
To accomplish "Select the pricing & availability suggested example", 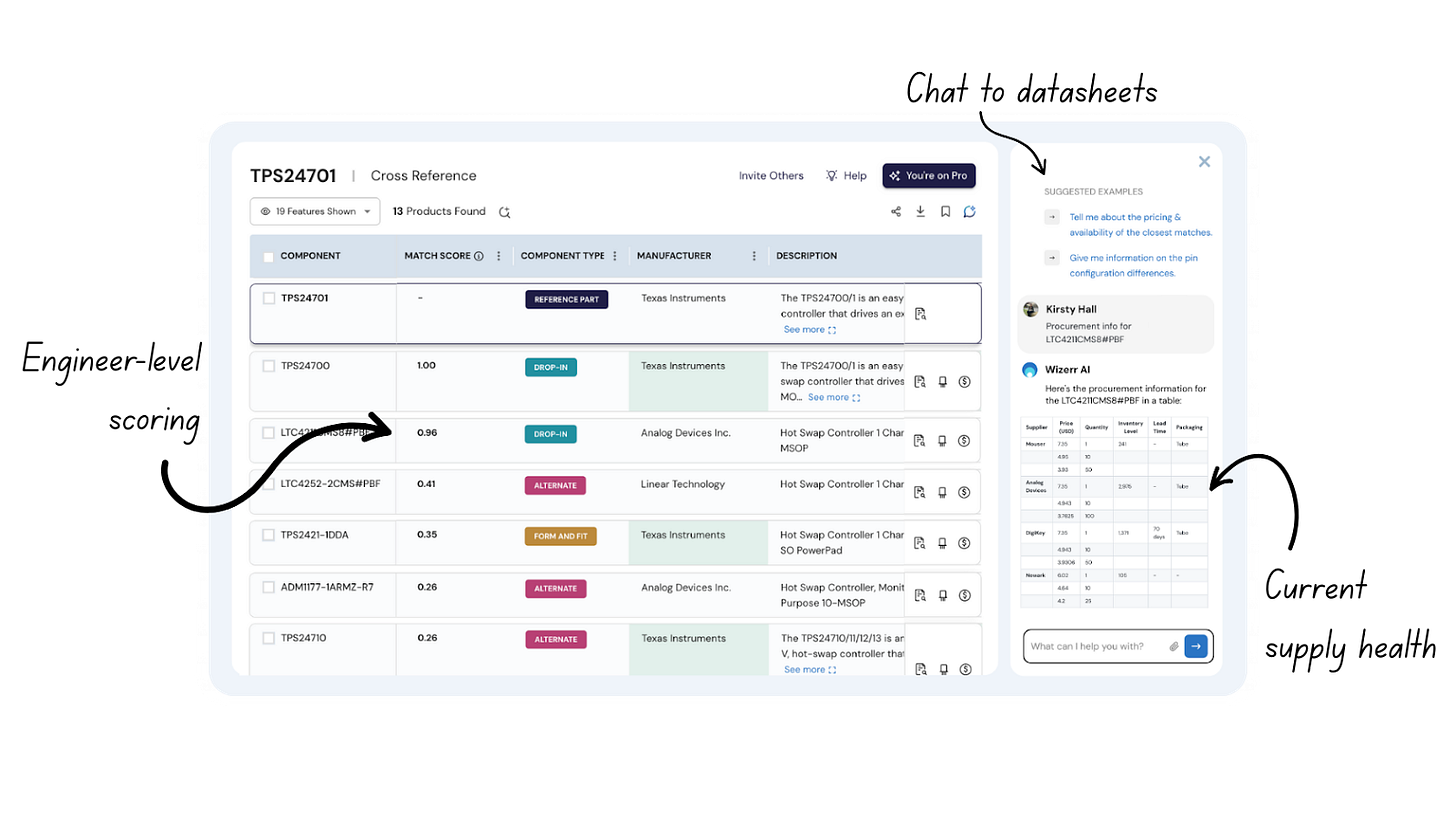I will click(1140, 224).
